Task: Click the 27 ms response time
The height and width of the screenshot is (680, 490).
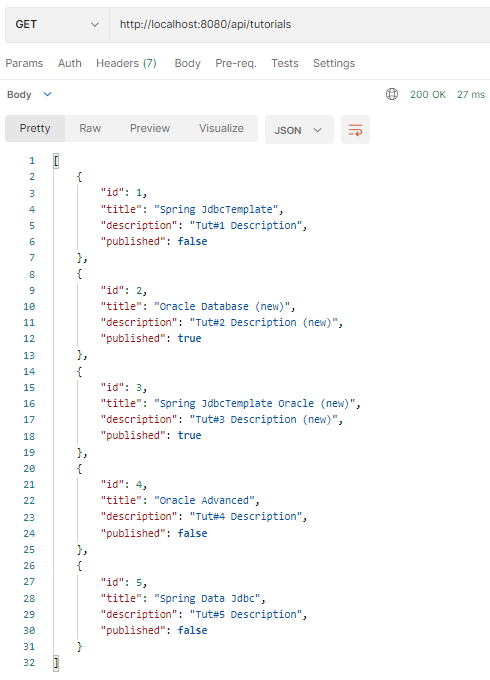Action: [471, 95]
